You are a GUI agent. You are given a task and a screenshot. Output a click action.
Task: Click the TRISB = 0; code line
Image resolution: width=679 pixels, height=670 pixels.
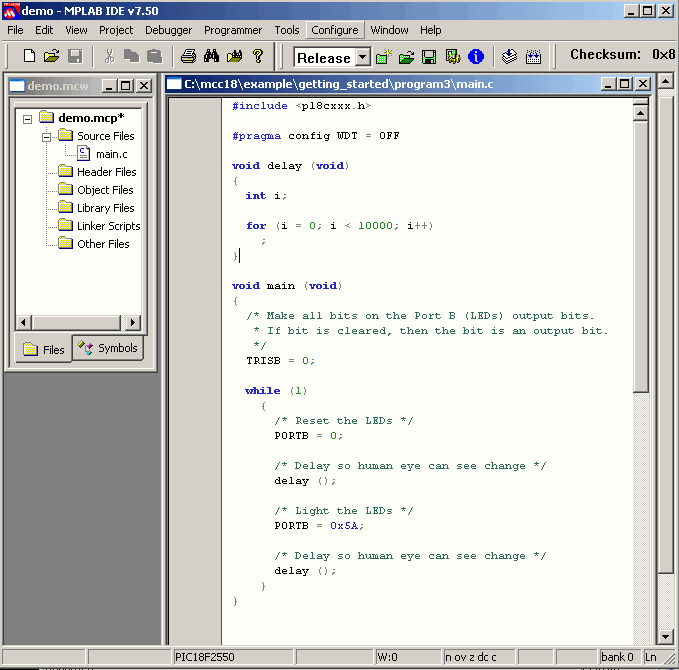pos(281,361)
